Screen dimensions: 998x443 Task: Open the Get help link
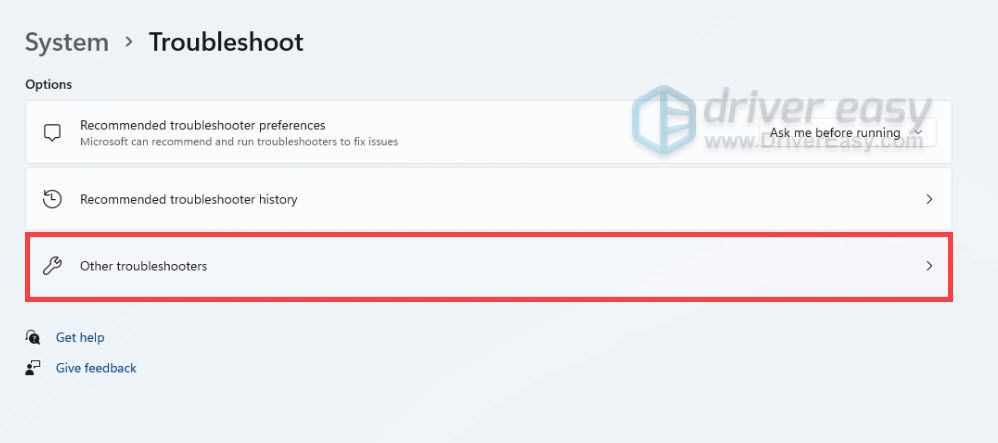(x=80, y=337)
